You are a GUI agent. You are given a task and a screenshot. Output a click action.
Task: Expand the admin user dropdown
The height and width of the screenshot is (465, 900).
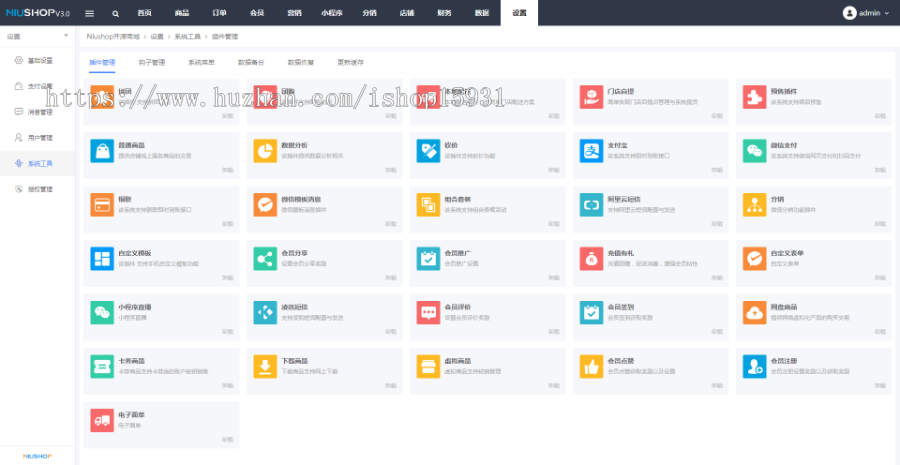862,13
